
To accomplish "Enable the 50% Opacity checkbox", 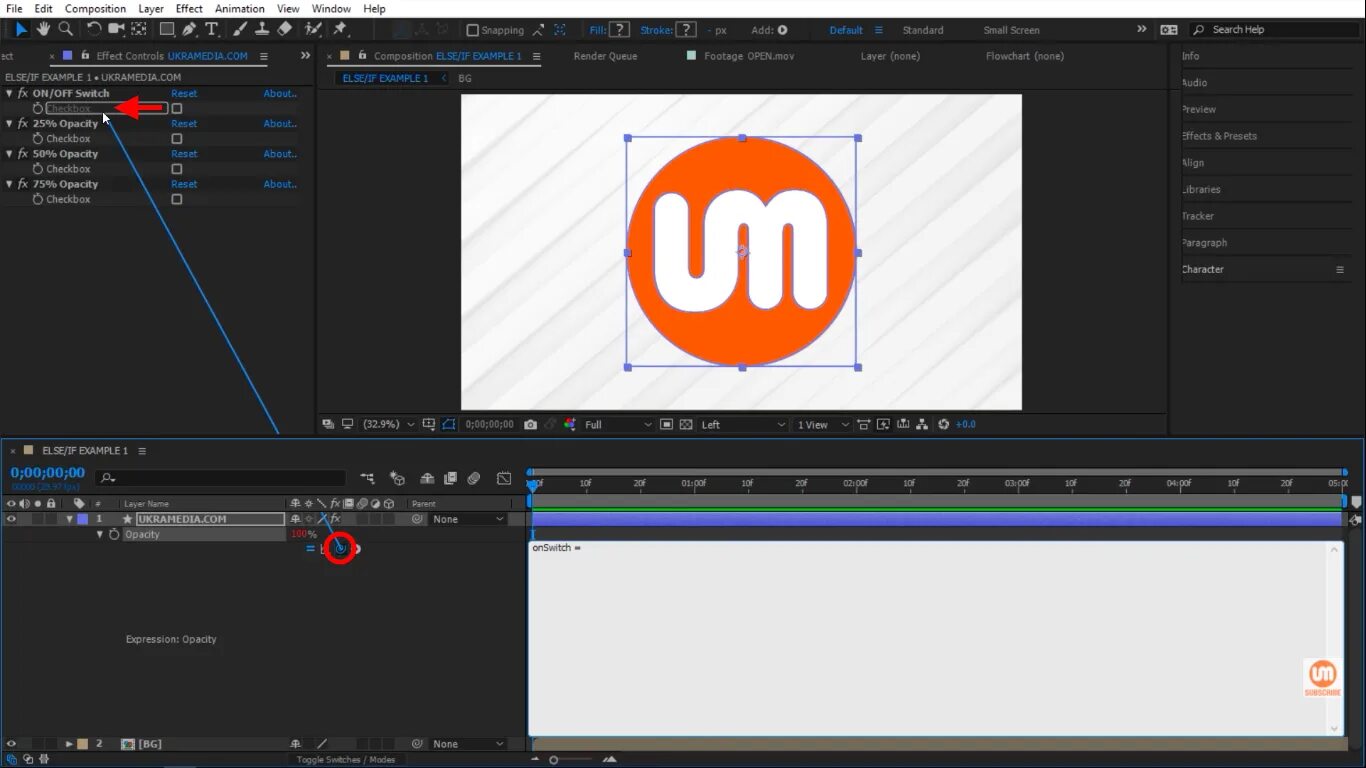I will [x=177, y=169].
